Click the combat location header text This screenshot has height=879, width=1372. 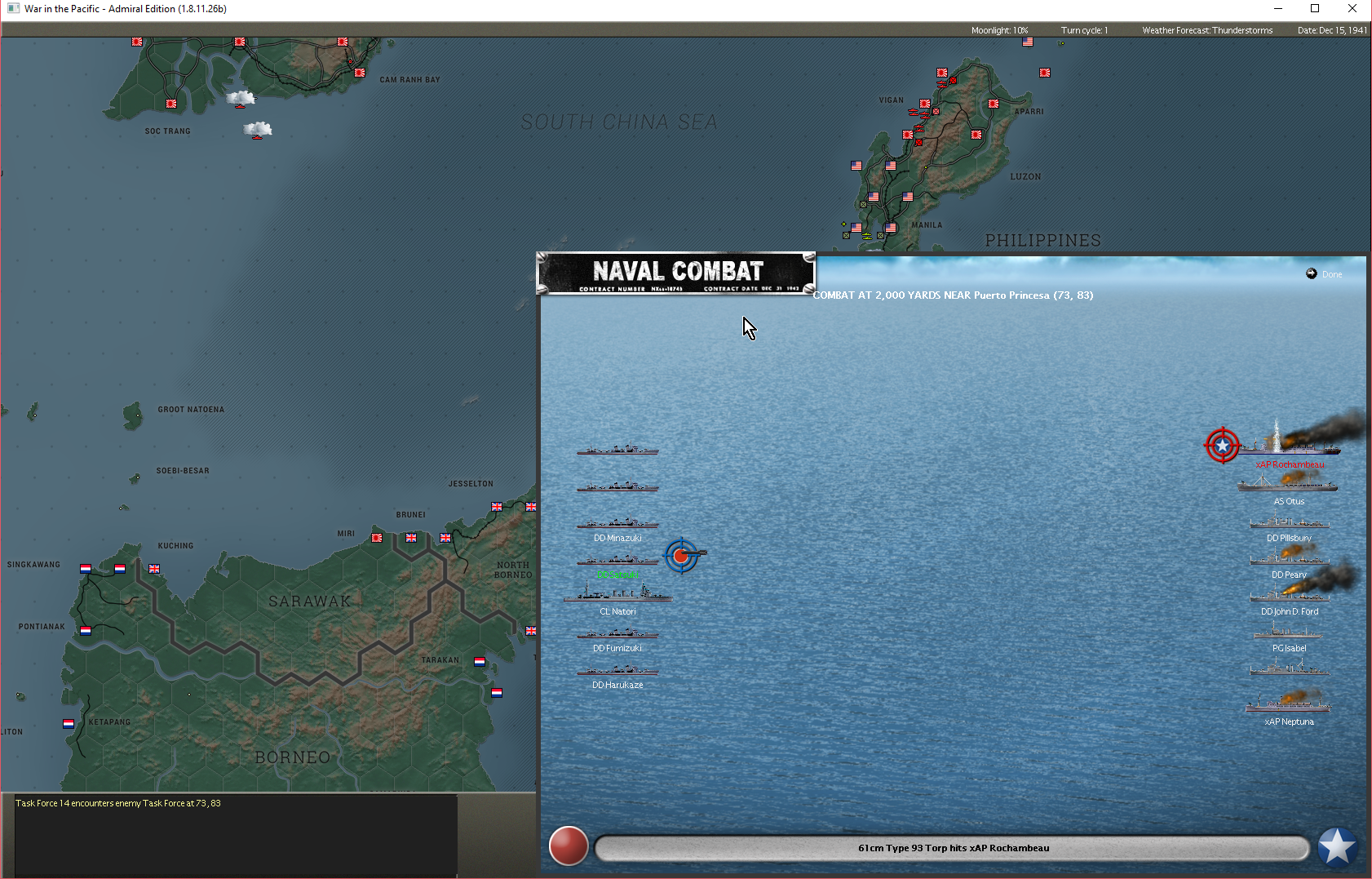click(x=953, y=295)
